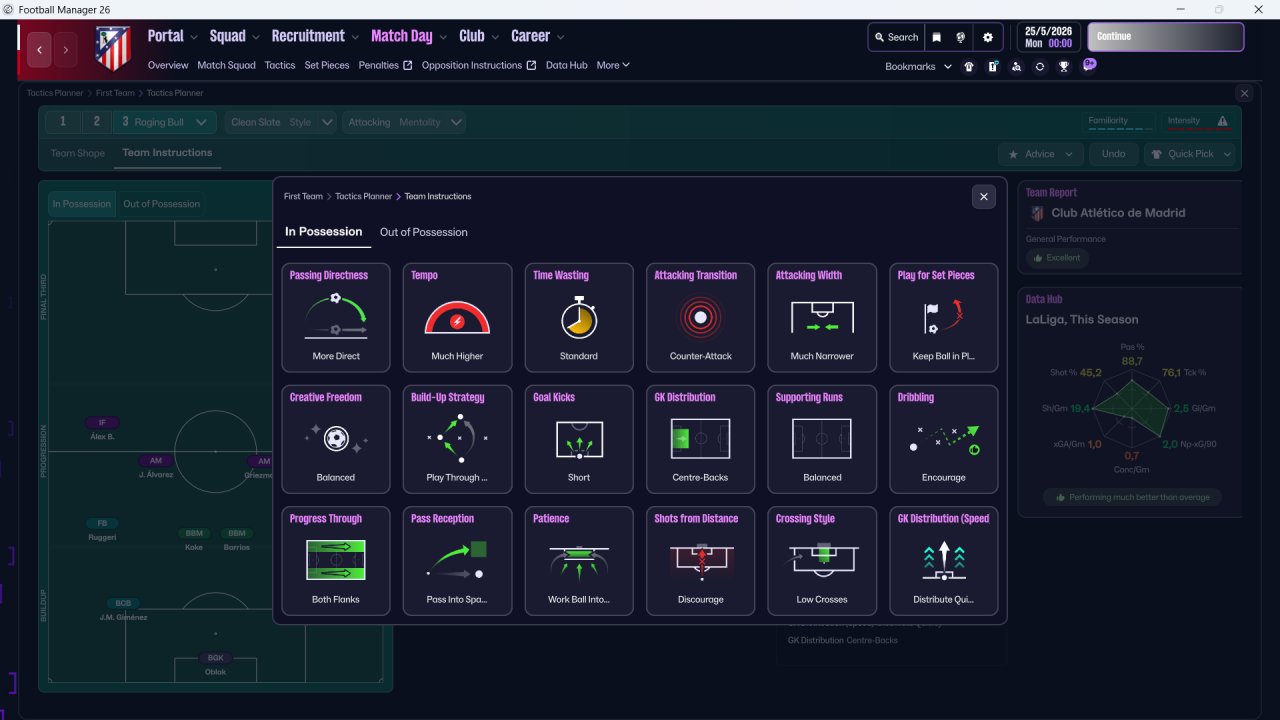Click the Continue button

pyautogui.click(x=1166, y=37)
